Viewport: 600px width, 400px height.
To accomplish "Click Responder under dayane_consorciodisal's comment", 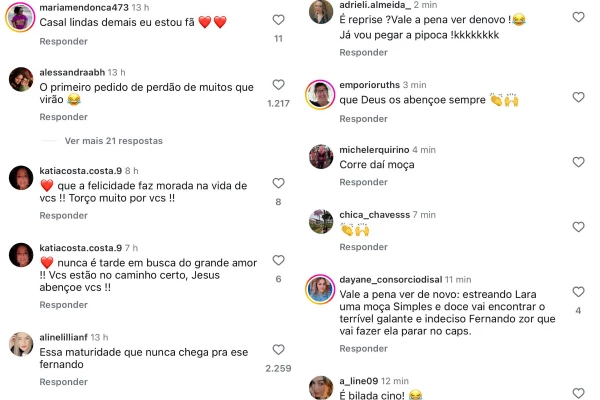I will click(364, 348).
